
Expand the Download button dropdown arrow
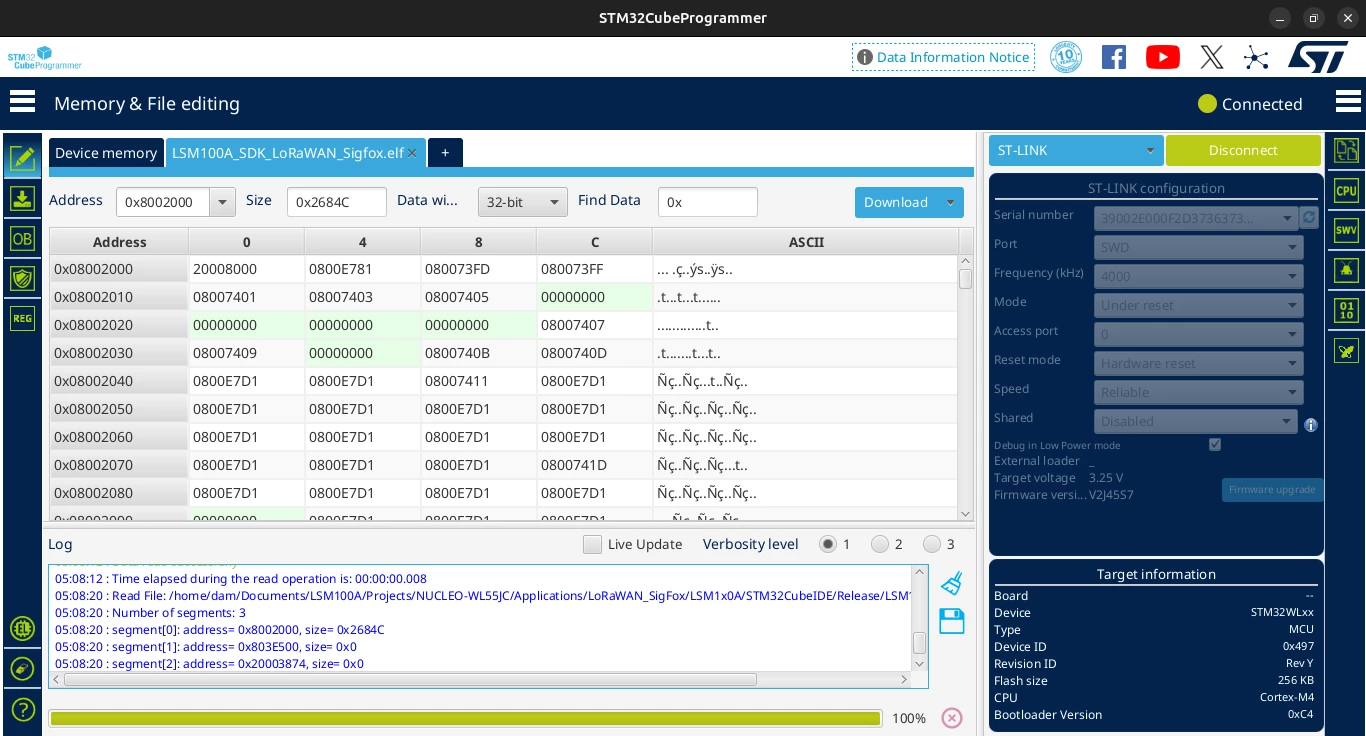[x=951, y=202]
